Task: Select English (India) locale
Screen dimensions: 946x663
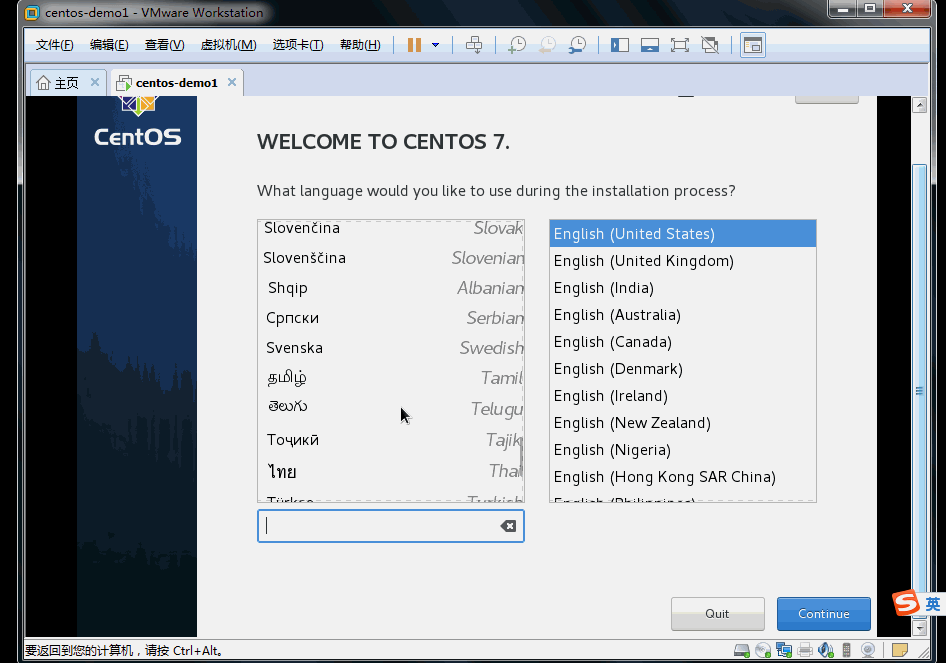Action: pyautogui.click(x=682, y=288)
